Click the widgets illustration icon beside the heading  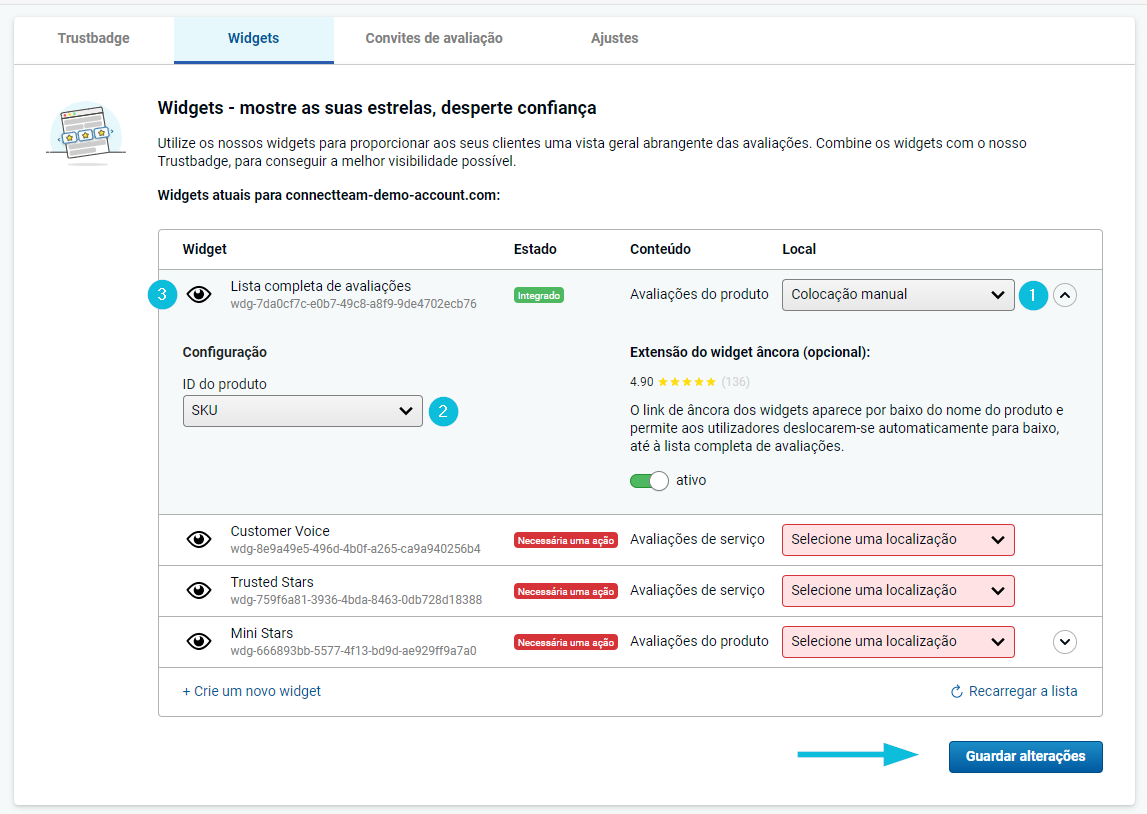tap(86, 134)
